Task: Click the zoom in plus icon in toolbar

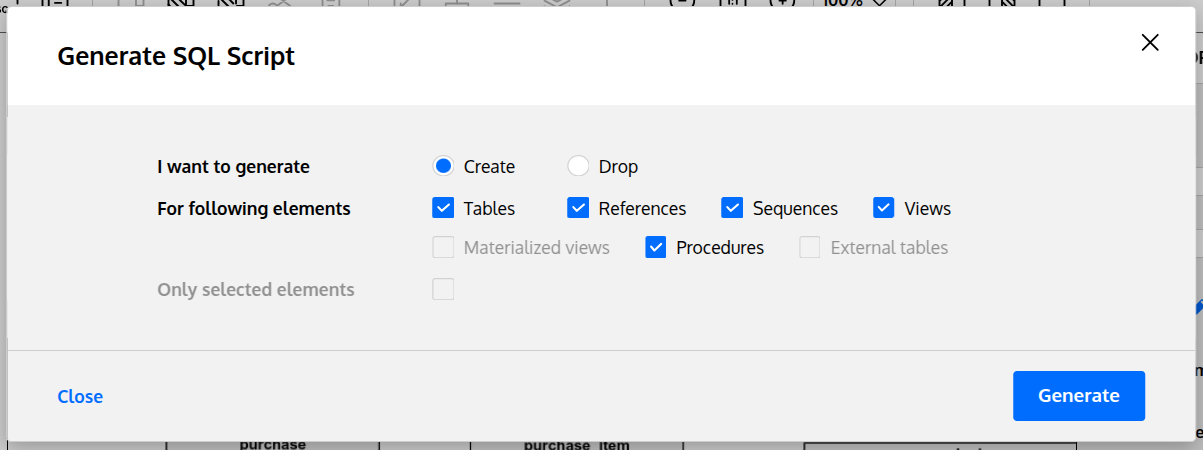Action: [x=782, y=3]
